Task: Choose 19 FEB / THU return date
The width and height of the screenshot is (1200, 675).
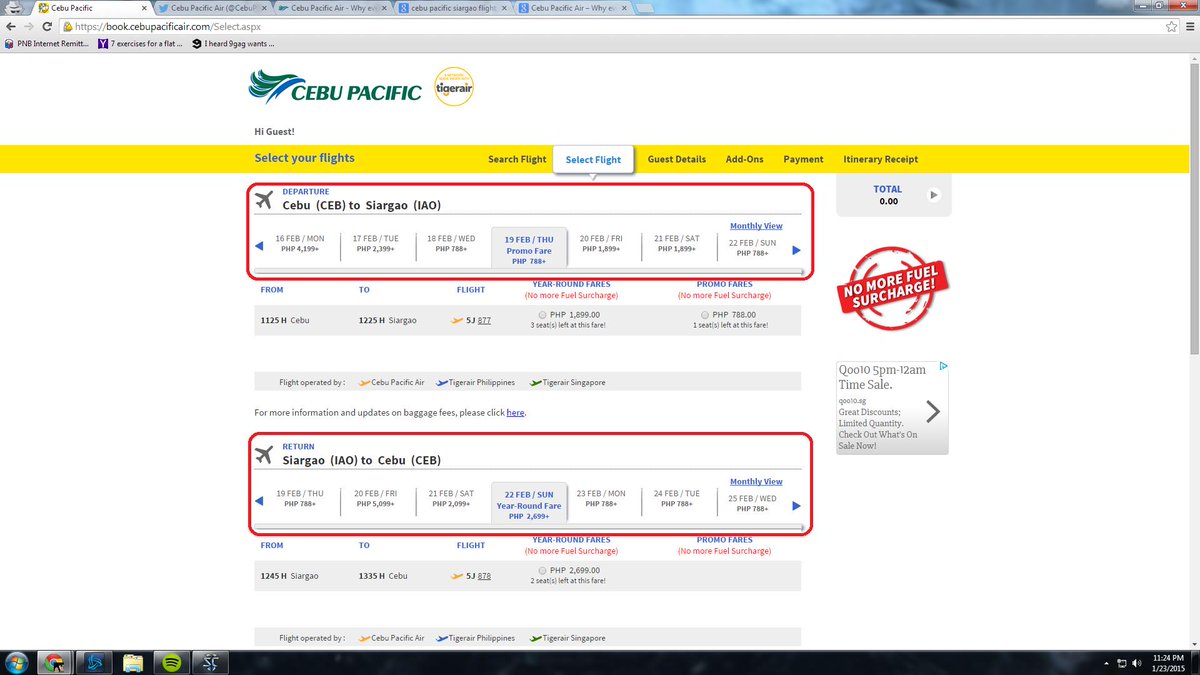Action: tap(300, 498)
